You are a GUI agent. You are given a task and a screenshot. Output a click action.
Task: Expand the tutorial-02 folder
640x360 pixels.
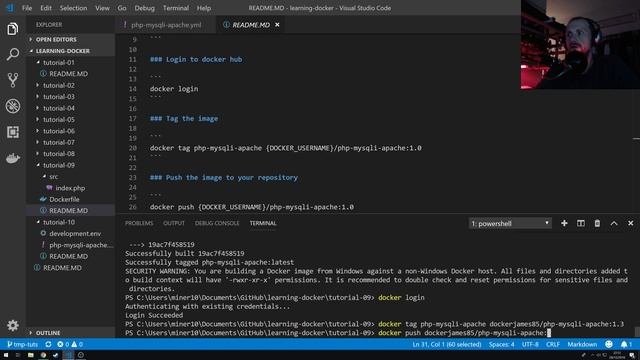pos(59,85)
